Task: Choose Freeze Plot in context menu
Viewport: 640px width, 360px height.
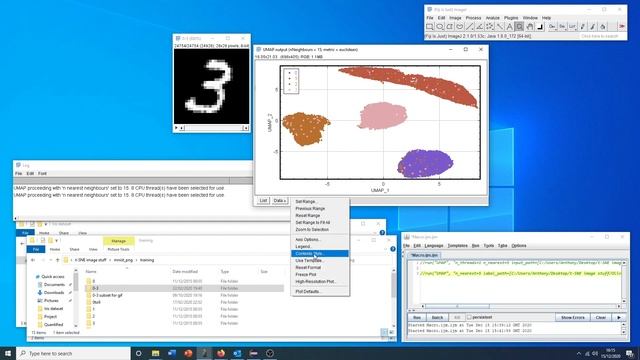Action: pos(320,274)
